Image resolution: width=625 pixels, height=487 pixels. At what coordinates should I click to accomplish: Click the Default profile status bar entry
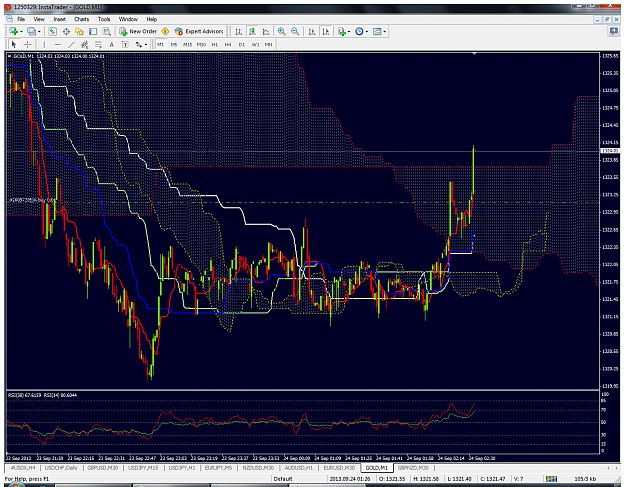tap(283, 479)
